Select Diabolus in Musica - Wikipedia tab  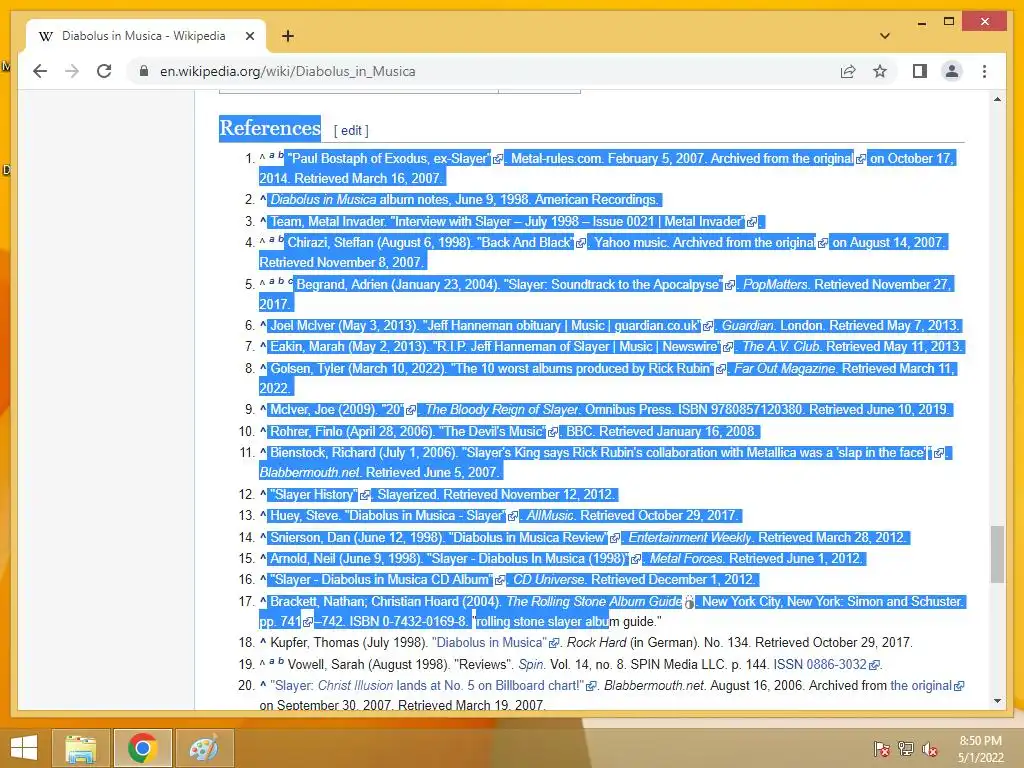143,36
